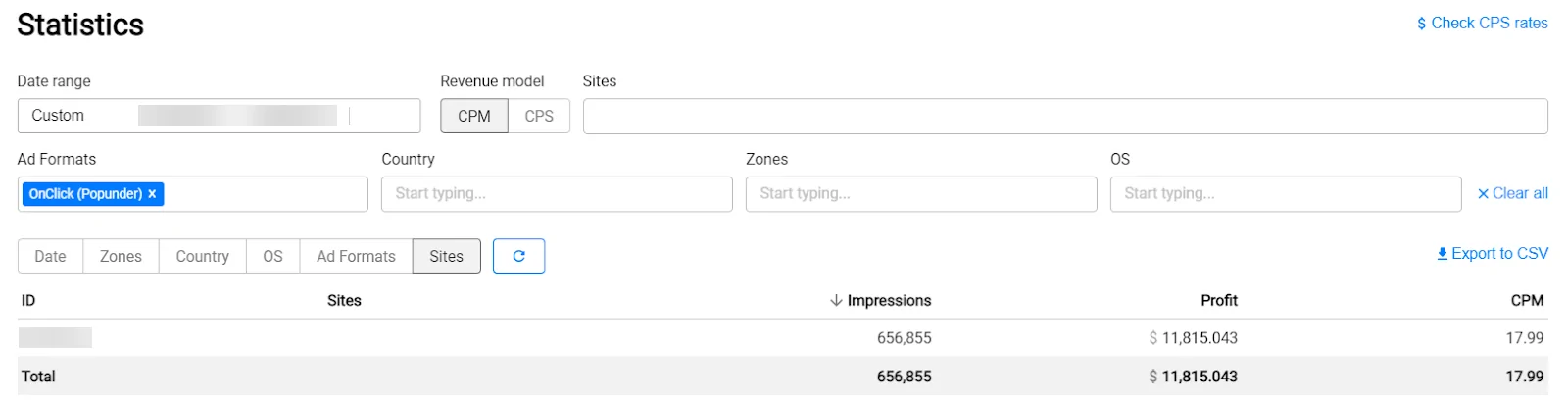Click the Export to CSV download link

(x=1492, y=254)
